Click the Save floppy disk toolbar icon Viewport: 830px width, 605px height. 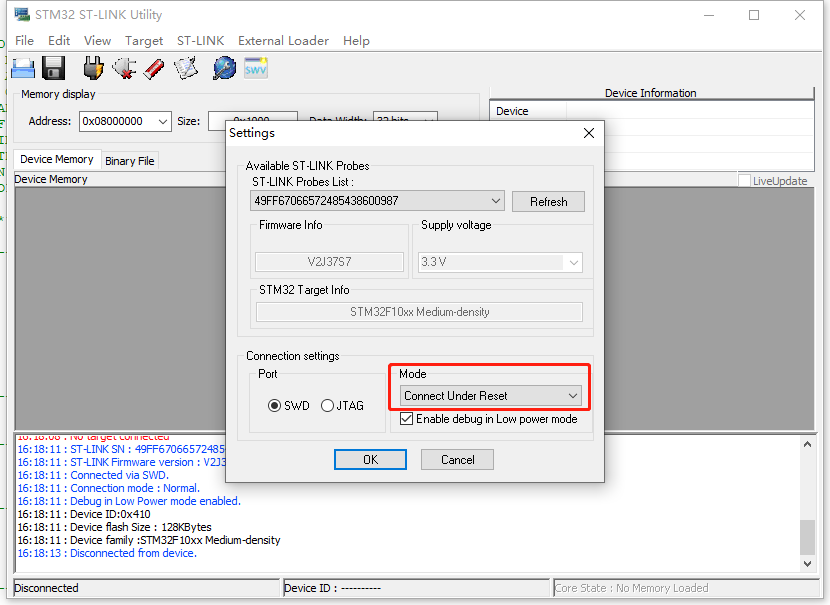53,68
